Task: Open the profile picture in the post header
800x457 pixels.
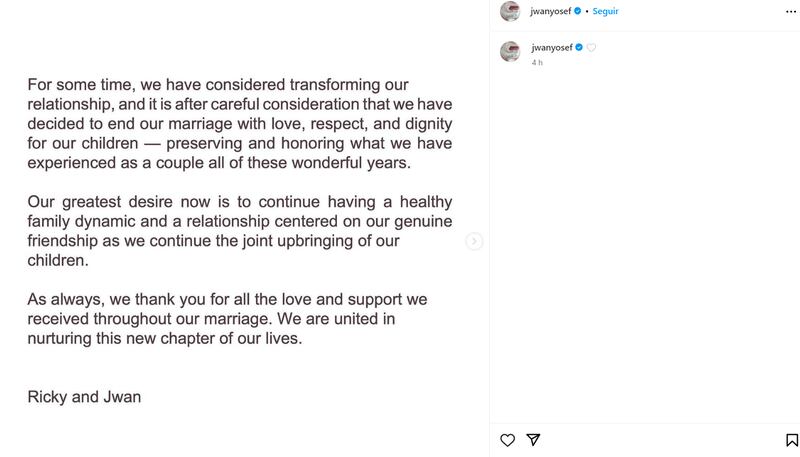Action: (510, 11)
